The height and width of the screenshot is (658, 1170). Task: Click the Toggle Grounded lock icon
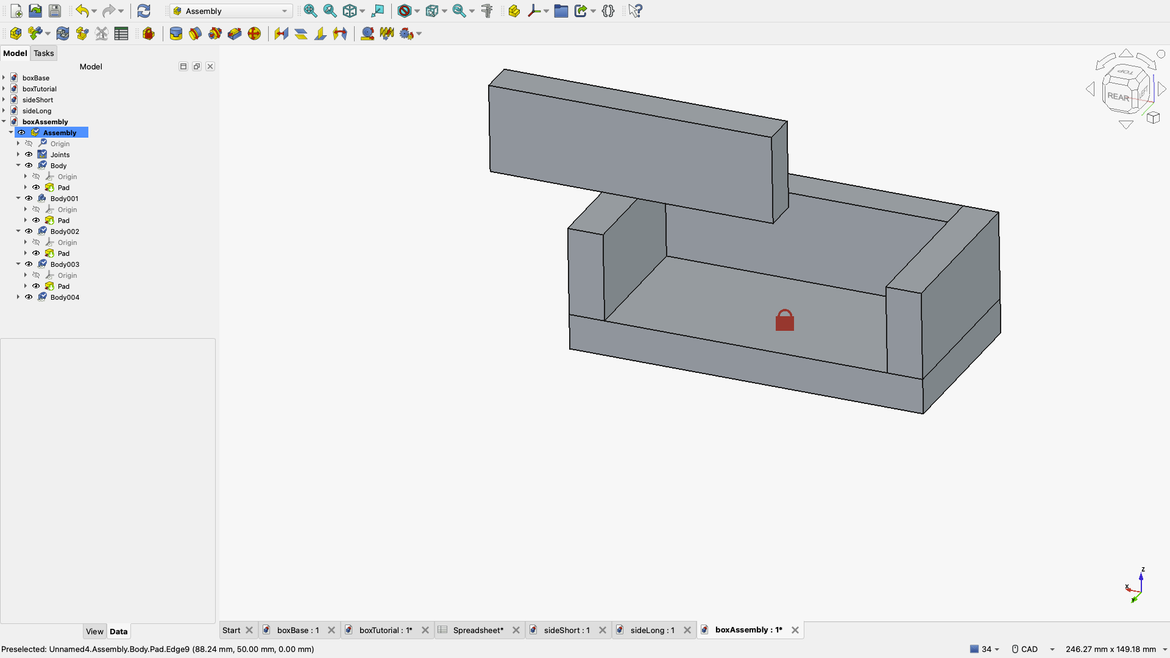(x=148, y=34)
